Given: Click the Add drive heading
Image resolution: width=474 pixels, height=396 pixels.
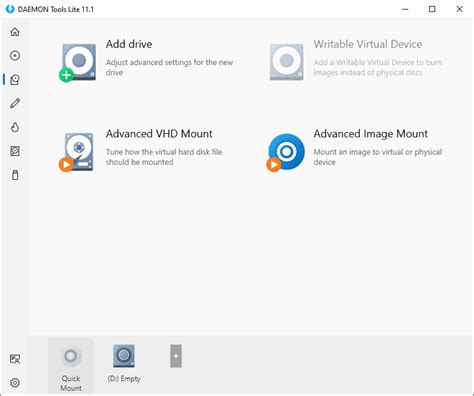Looking at the screenshot, I should [x=129, y=44].
